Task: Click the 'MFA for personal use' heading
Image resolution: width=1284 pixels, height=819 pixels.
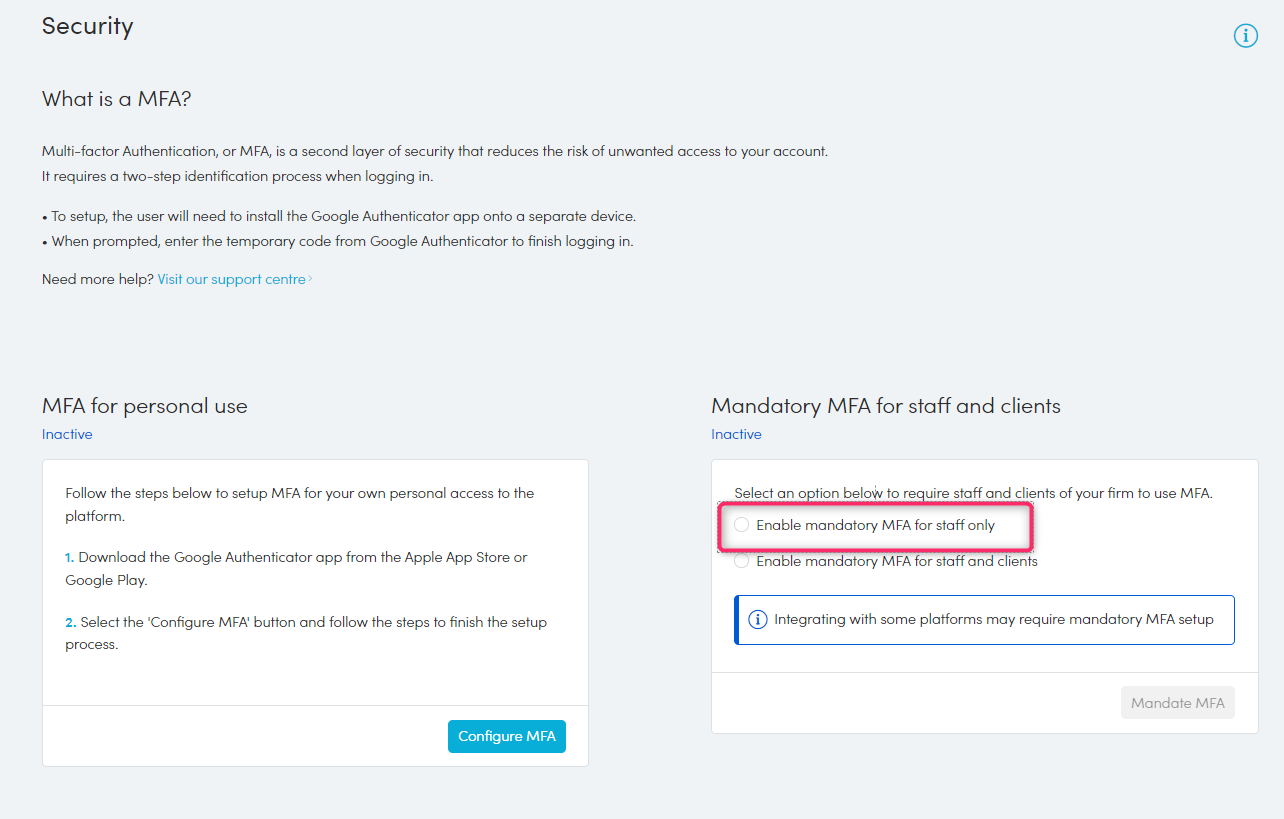Action: pyautogui.click(x=144, y=406)
